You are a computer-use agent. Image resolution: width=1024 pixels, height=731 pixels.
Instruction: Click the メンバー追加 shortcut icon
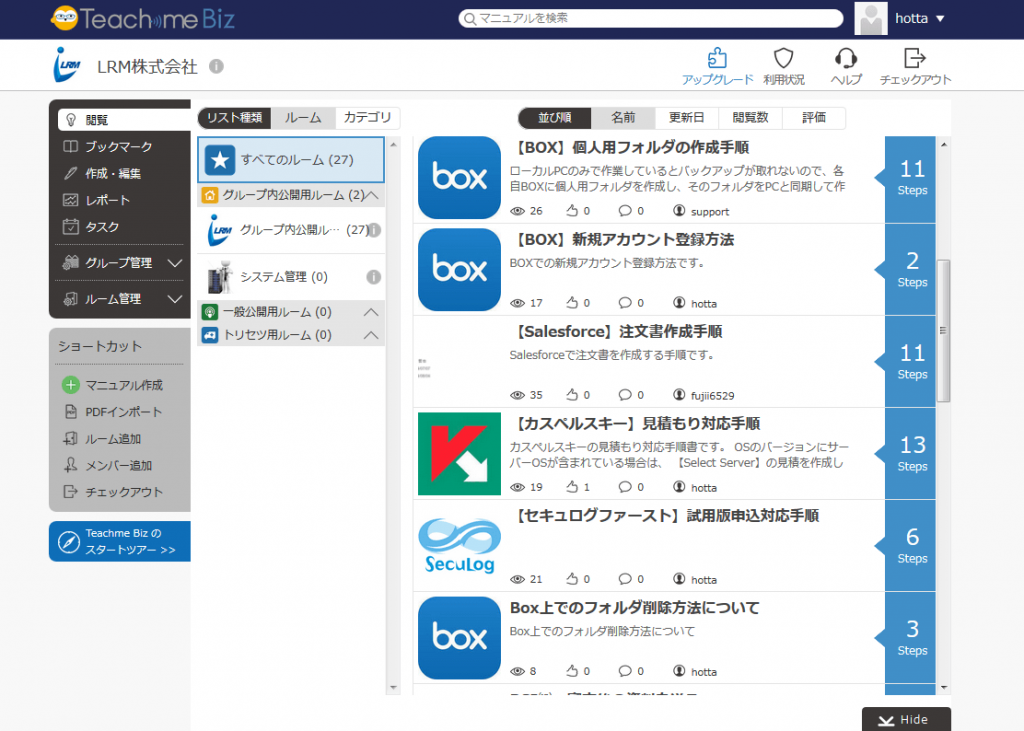tap(71, 465)
